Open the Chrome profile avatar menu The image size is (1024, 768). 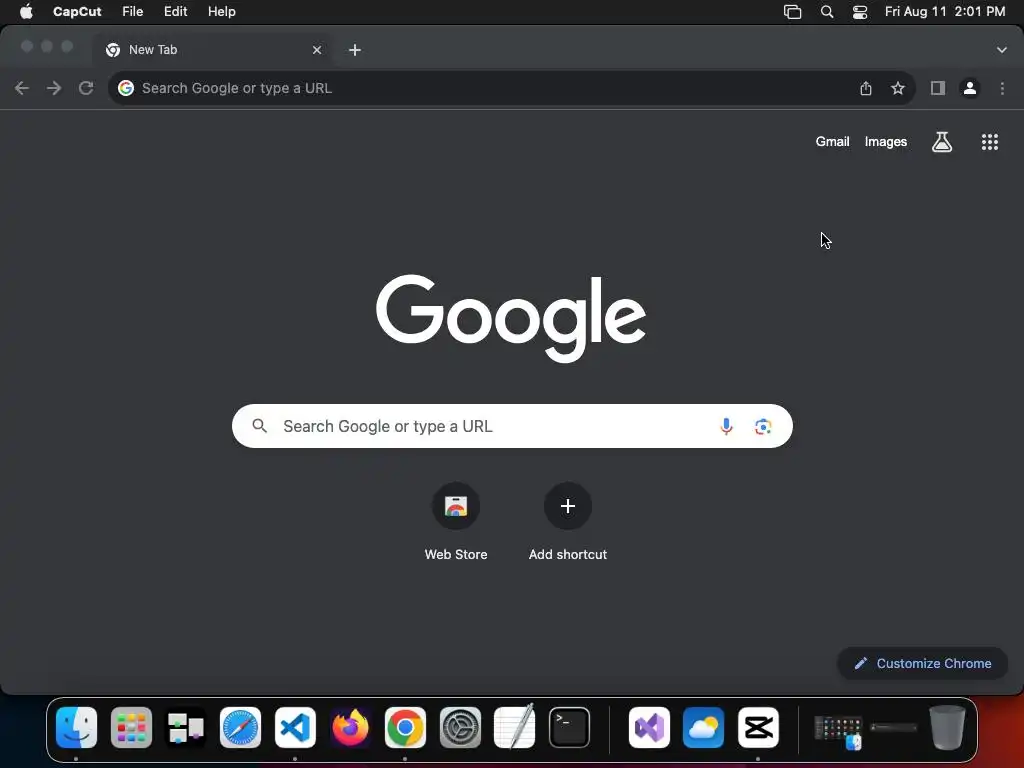(970, 88)
